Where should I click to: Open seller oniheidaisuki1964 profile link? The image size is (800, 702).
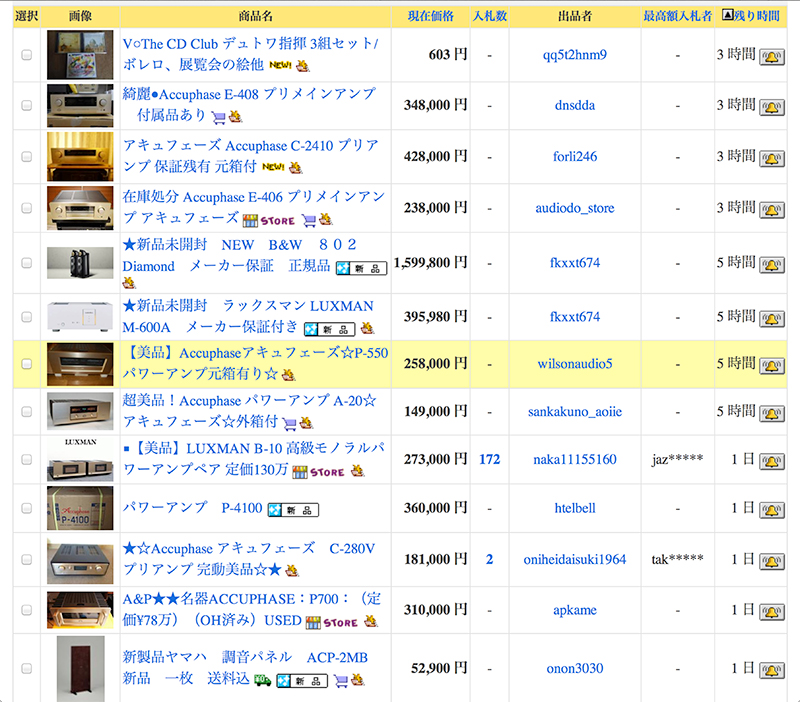coord(575,560)
